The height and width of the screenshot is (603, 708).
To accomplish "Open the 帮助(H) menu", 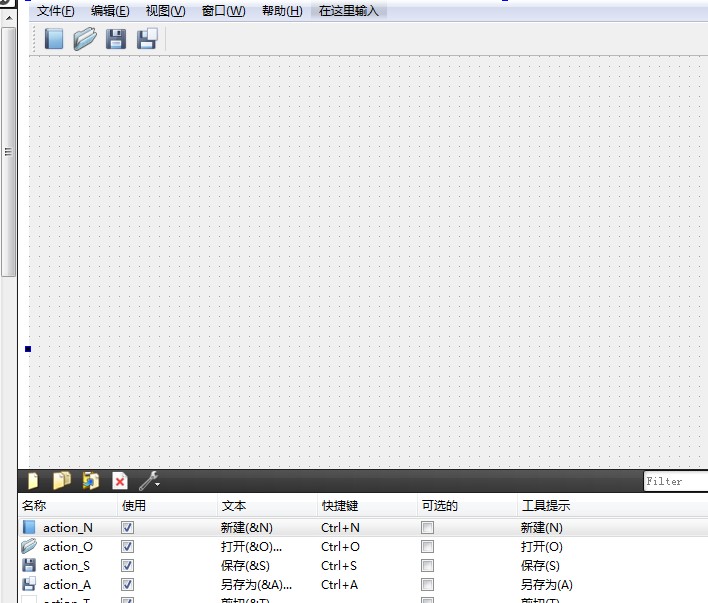I will [281, 11].
